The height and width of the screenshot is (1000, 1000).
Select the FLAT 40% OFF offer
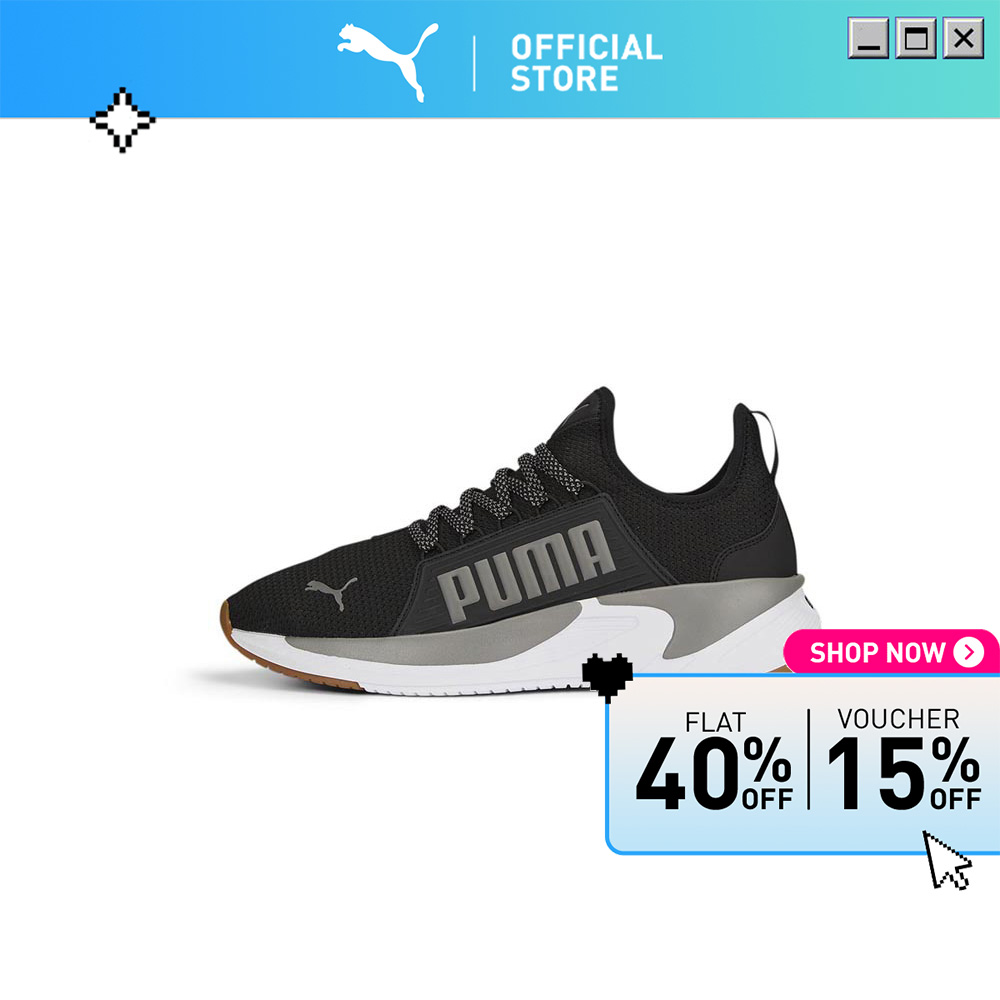coord(714,761)
